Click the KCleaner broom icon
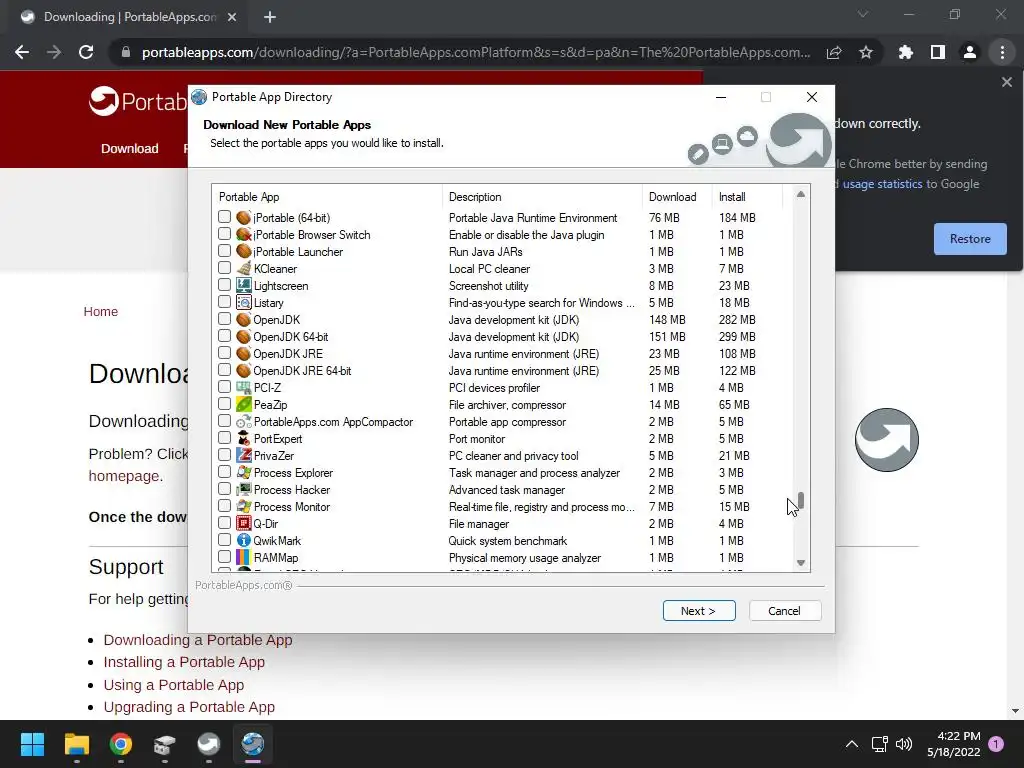This screenshot has height=768, width=1024. pyautogui.click(x=244, y=268)
